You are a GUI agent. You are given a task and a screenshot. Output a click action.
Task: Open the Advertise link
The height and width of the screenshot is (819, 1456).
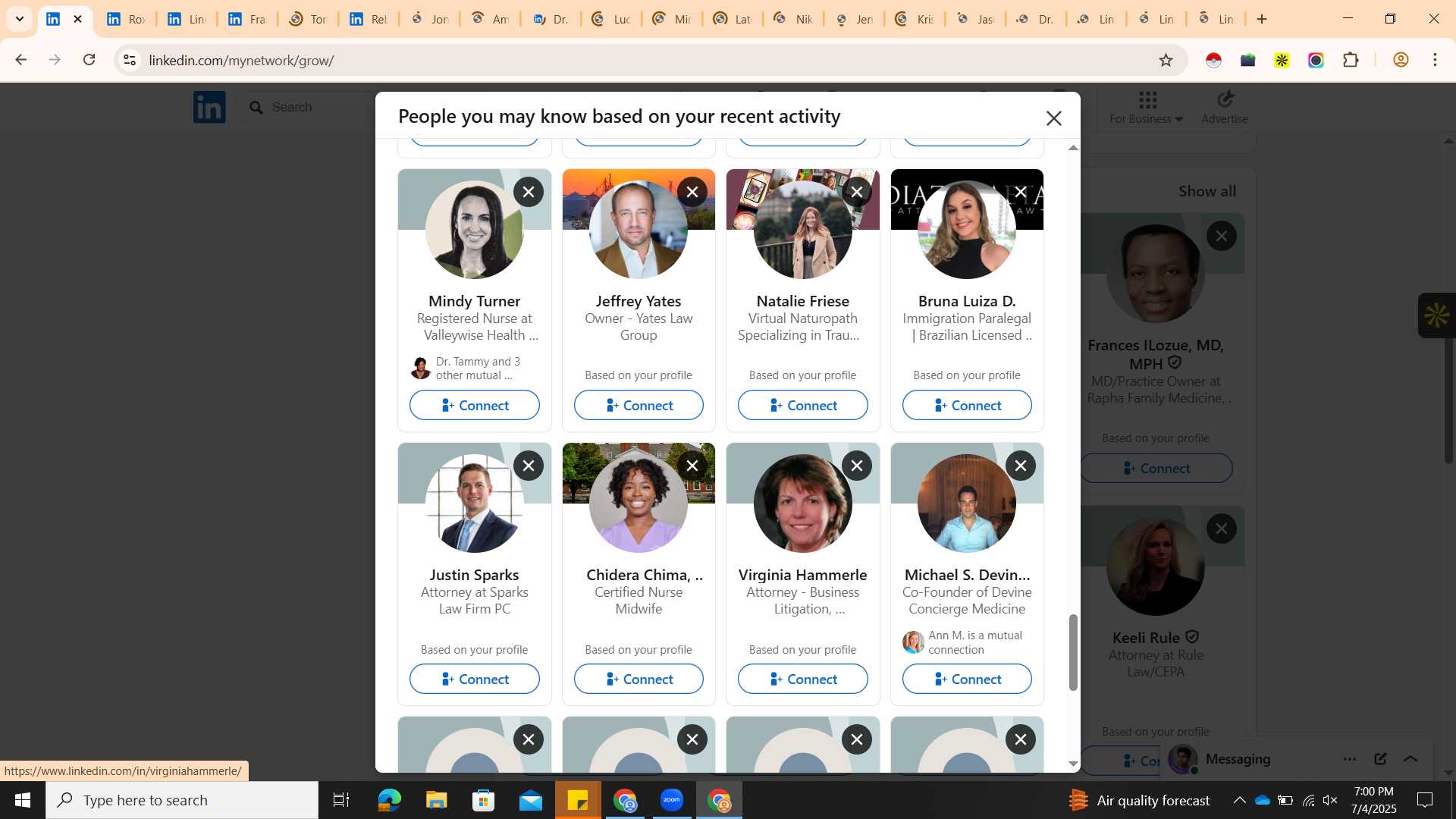[x=1224, y=107]
